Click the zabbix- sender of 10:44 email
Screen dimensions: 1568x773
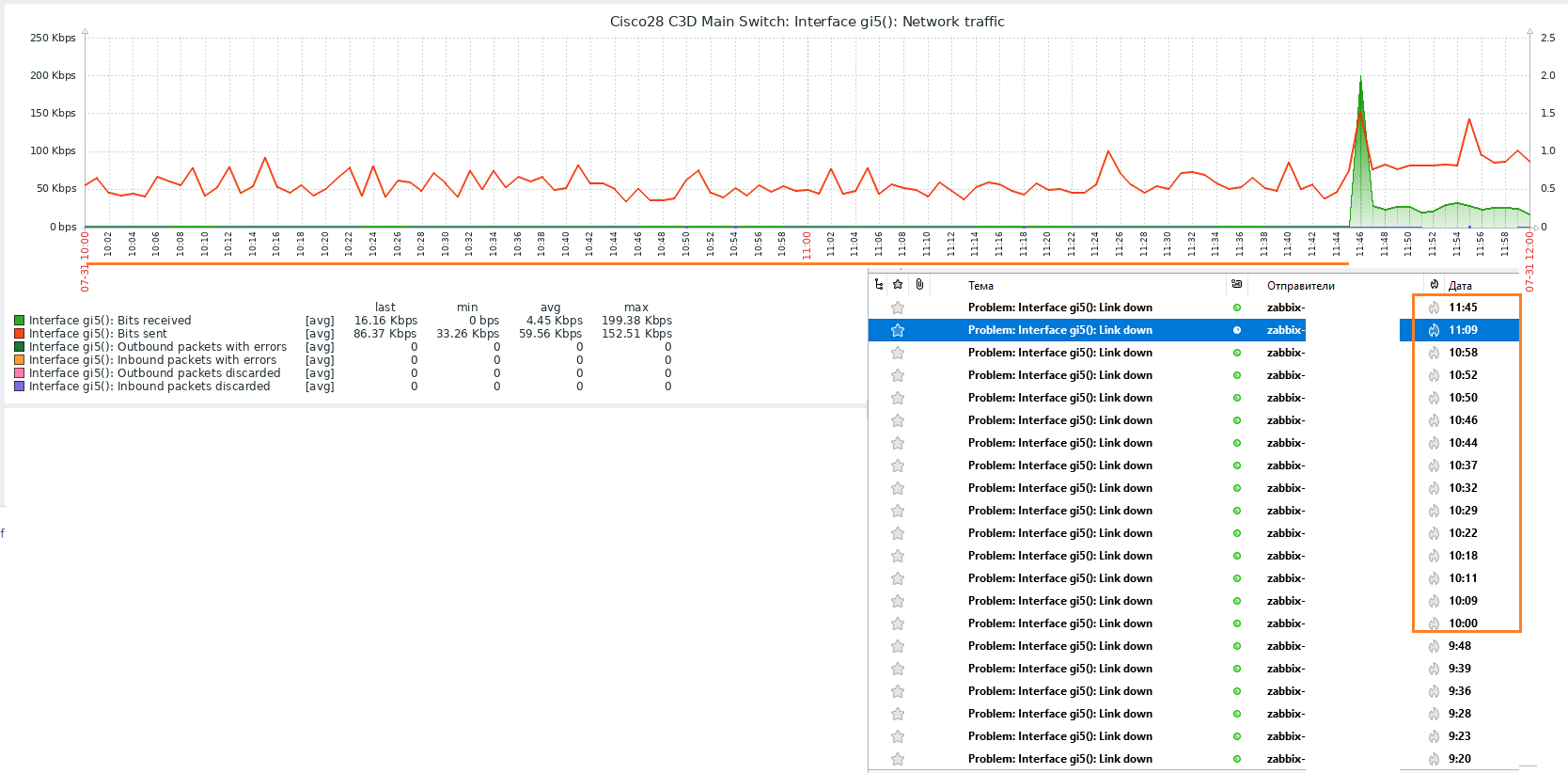(x=1285, y=443)
